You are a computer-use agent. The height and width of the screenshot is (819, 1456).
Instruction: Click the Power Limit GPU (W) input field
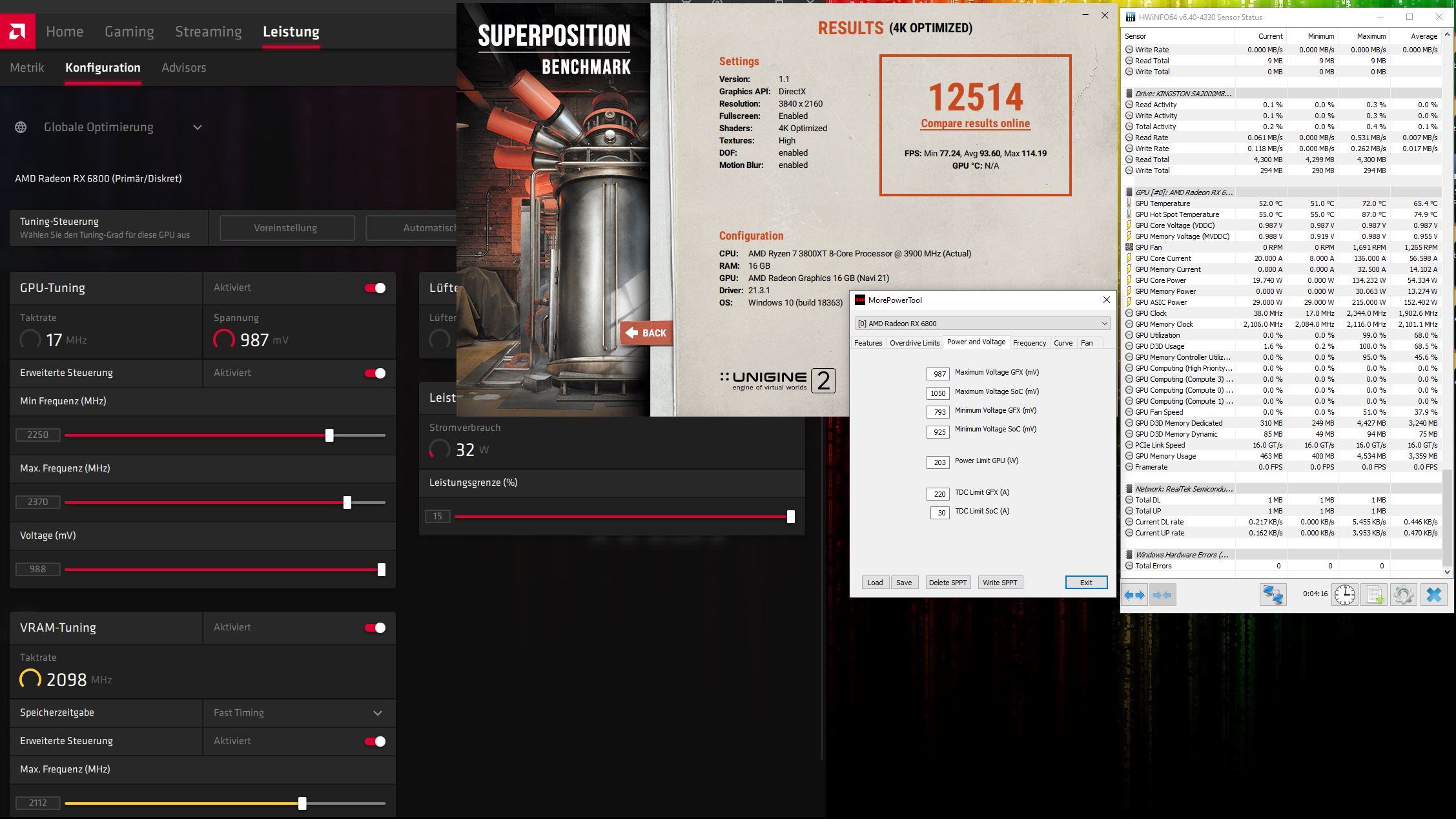938,462
